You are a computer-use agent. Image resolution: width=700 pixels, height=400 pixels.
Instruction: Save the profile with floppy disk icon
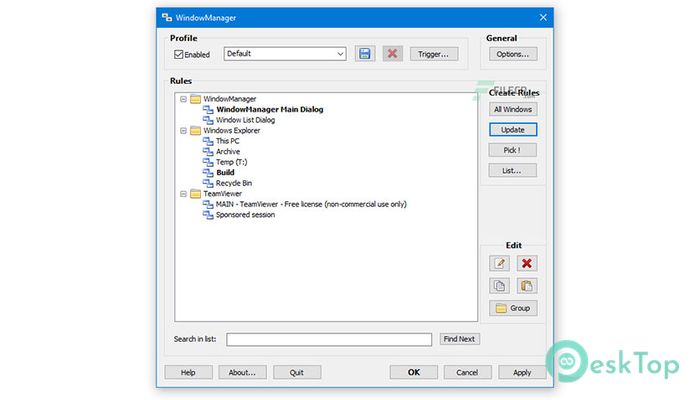365,54
